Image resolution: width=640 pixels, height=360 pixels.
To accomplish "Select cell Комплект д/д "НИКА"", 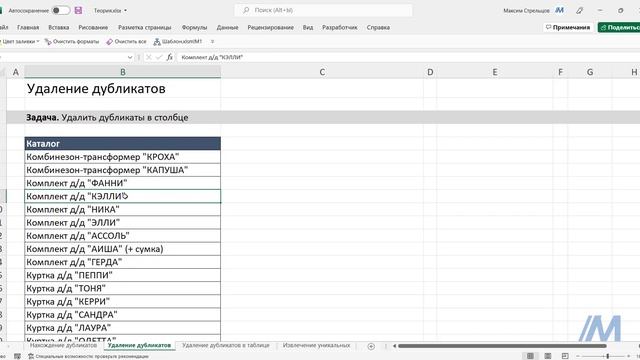I will point(122,209).
